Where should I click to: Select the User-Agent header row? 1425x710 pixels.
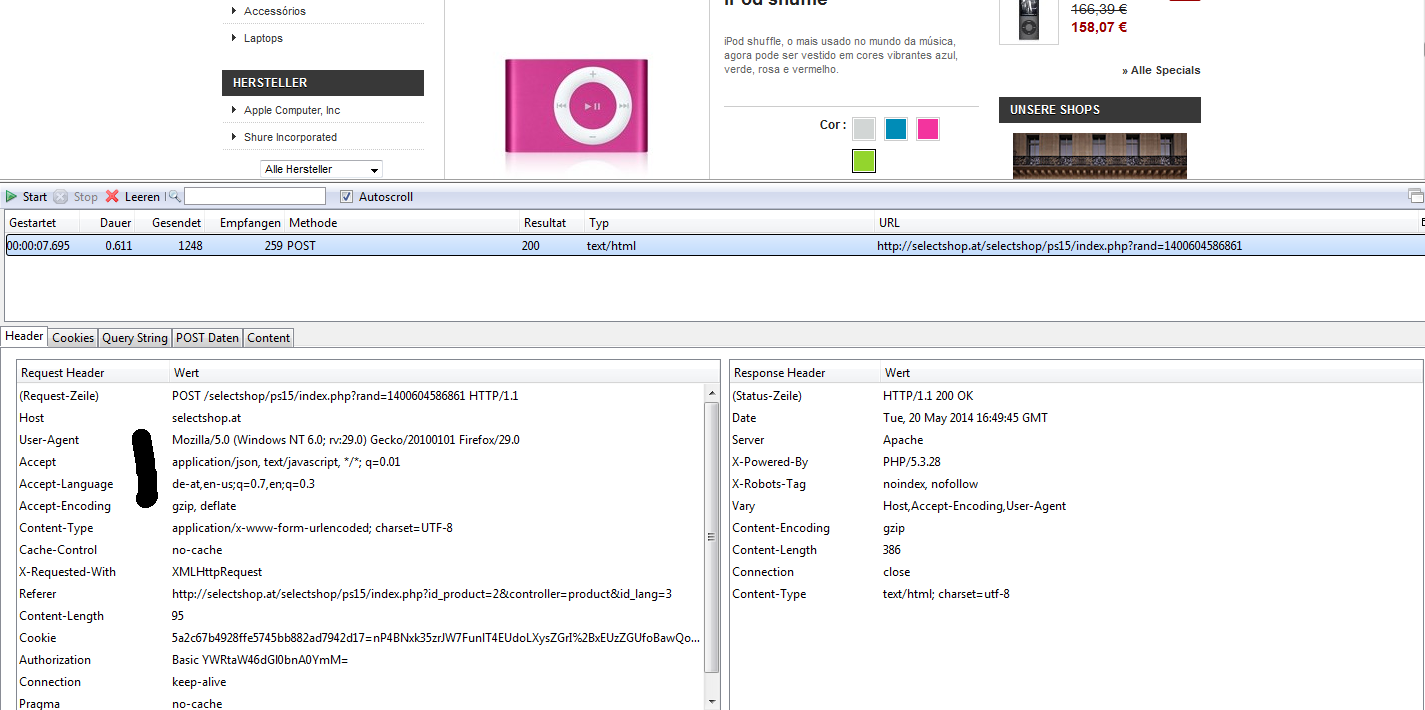(361, 440)
